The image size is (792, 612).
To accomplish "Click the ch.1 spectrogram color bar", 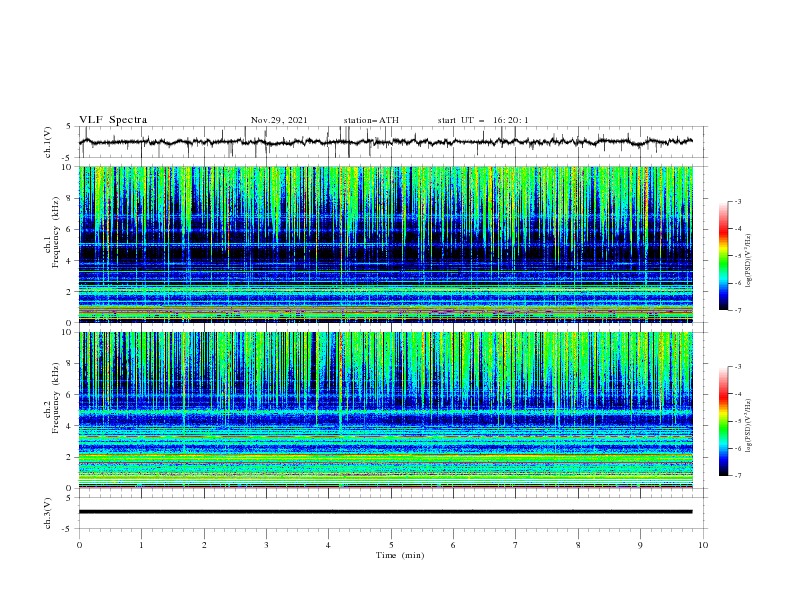I will [x=723, y=256].
